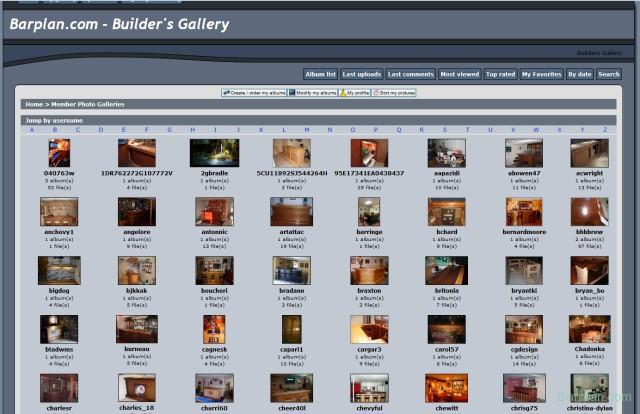This screenshot has height=414, width=640.
Task: Jump to usernames starting with A
Action: click(x=32, y=130)
